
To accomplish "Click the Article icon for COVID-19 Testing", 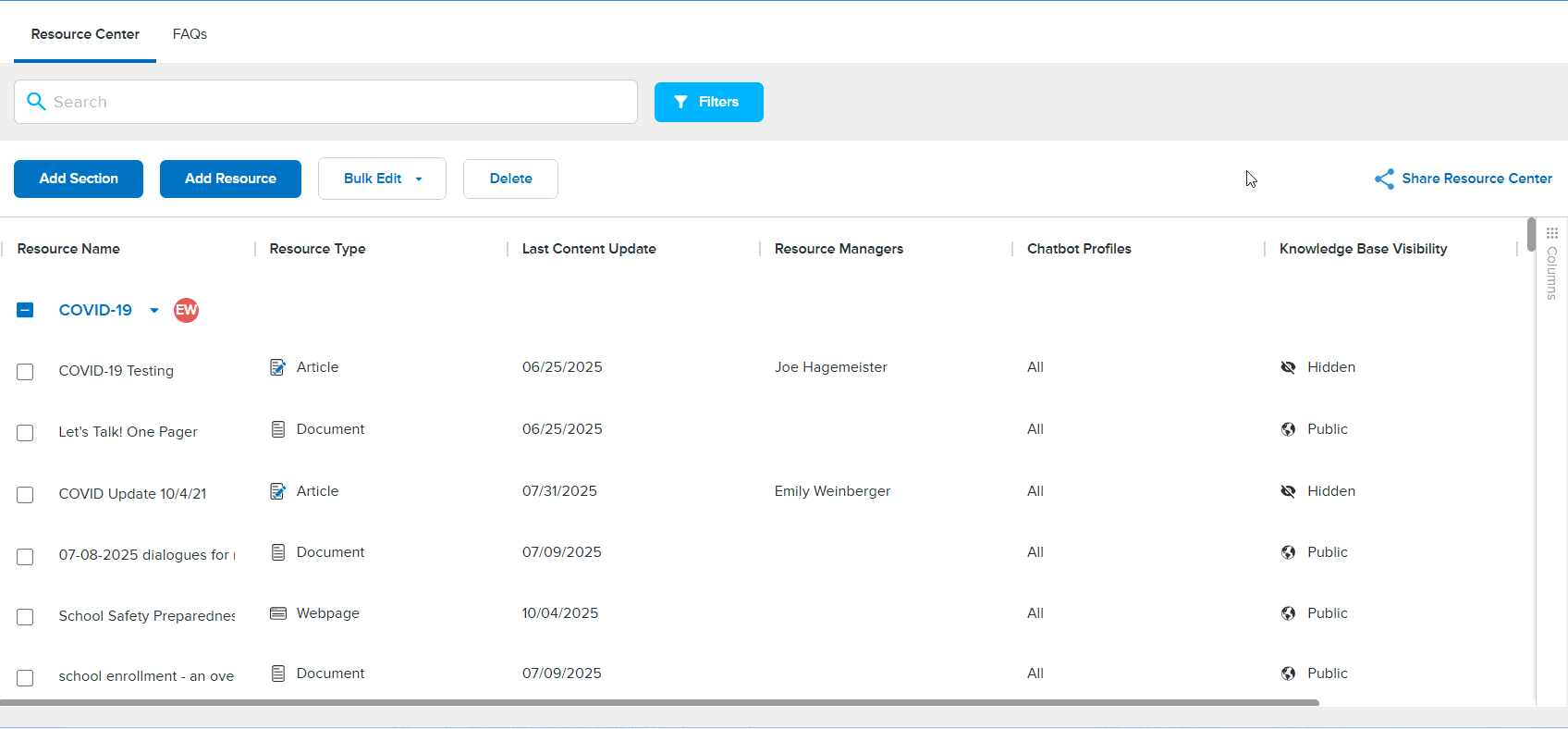I will click(x=277, y=367).
